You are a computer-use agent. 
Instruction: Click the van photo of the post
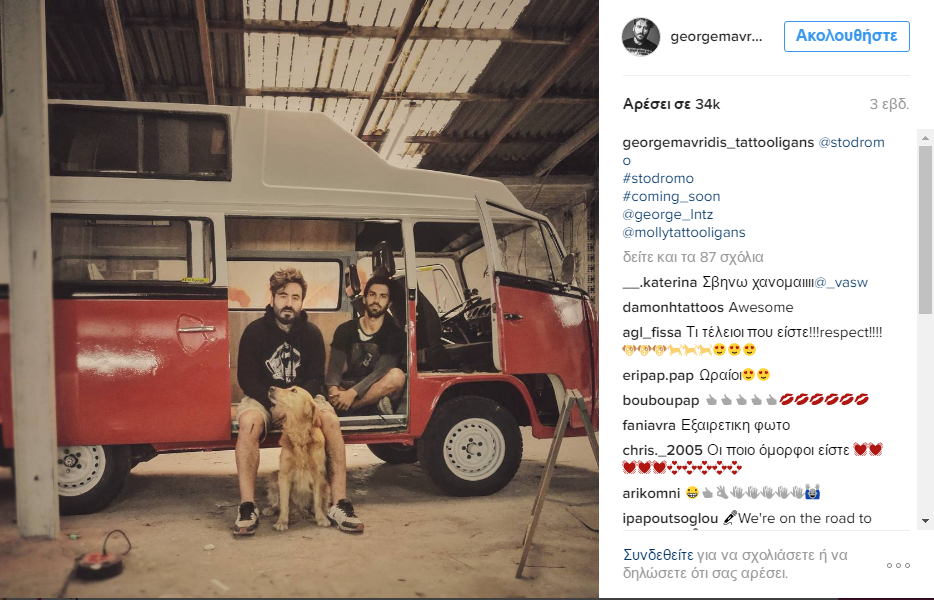click(x=299, y=299)
